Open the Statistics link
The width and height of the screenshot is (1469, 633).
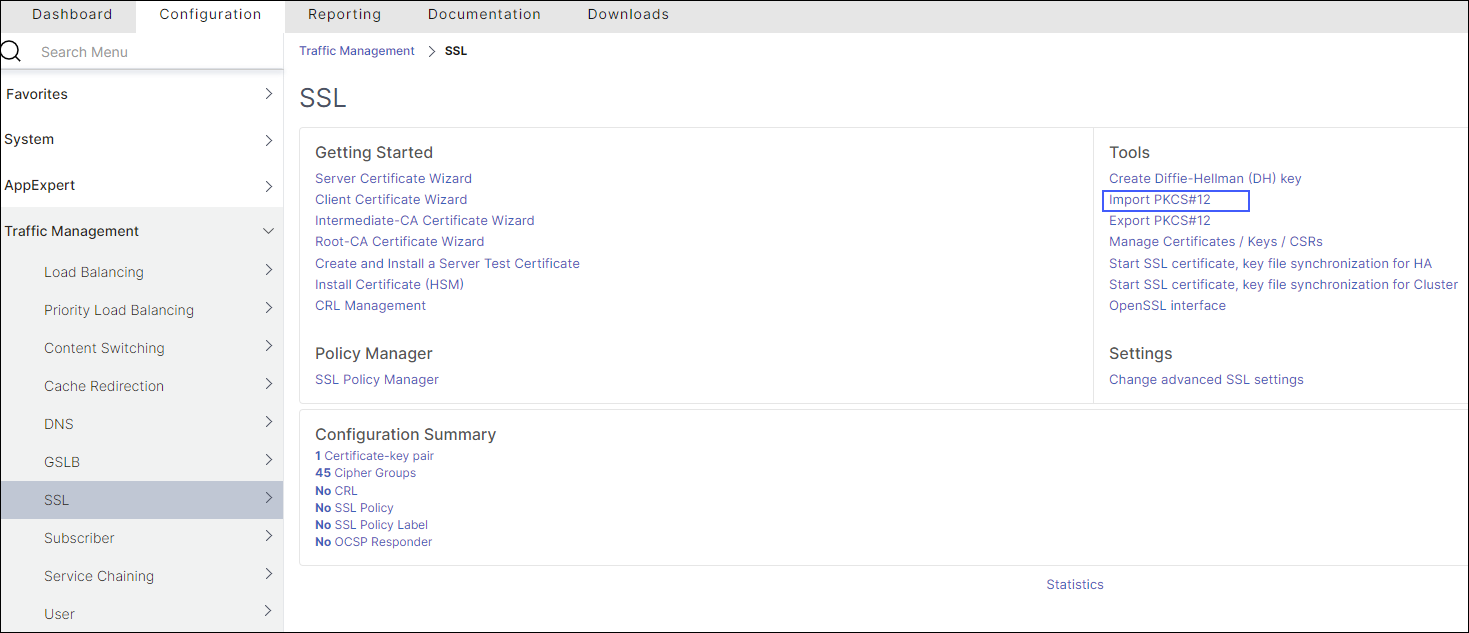tap(1075, 584)
